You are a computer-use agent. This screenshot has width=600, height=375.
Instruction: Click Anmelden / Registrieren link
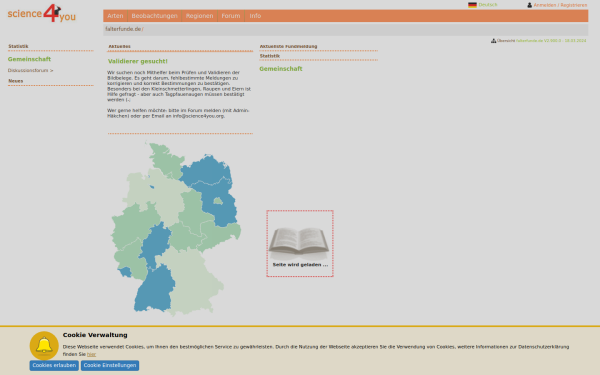point(560,5)
